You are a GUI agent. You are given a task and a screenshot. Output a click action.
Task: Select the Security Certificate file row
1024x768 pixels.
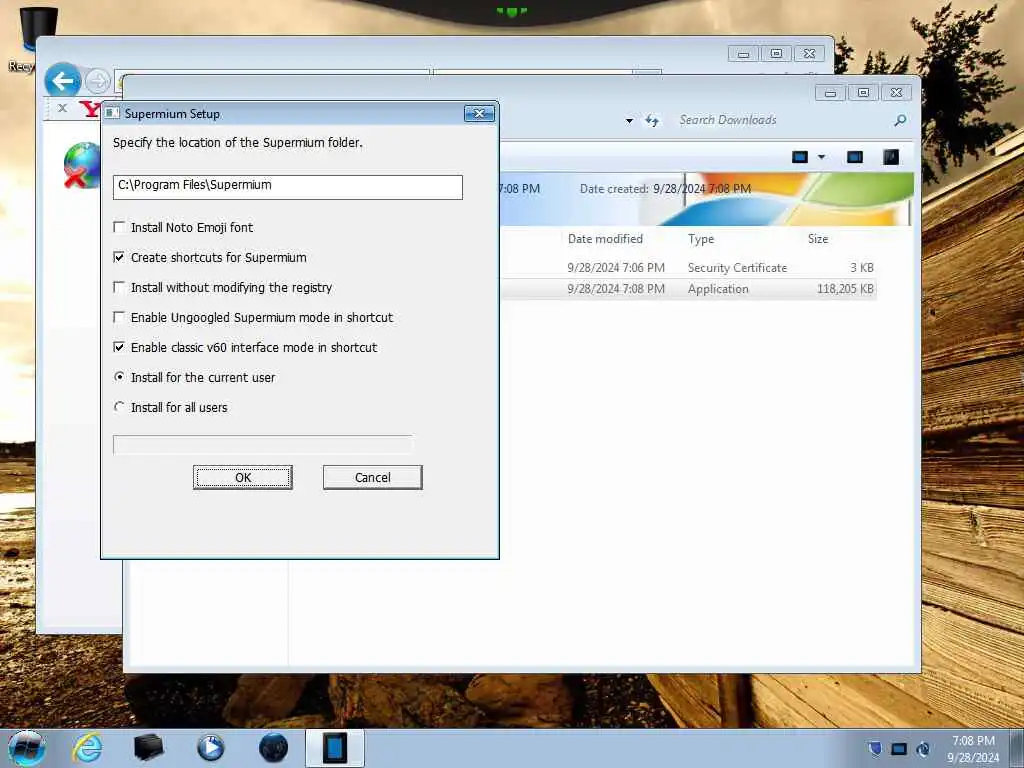click(x=688, y=268)
